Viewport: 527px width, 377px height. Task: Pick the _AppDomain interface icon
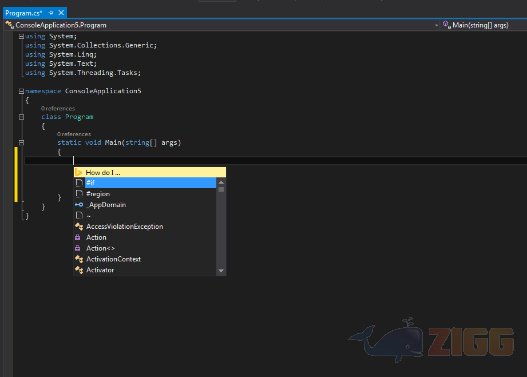pos(79,205)
